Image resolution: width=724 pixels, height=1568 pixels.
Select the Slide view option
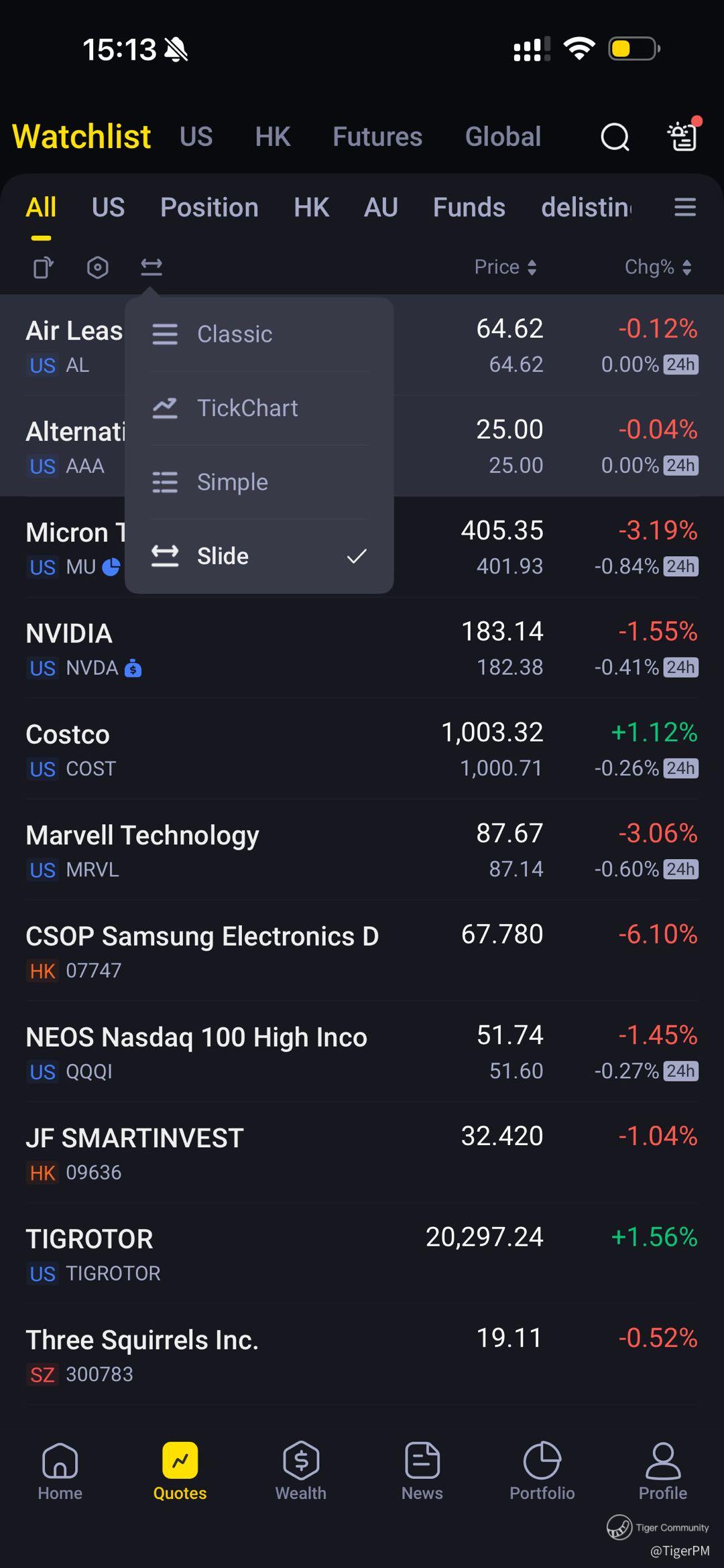[259, 556]
